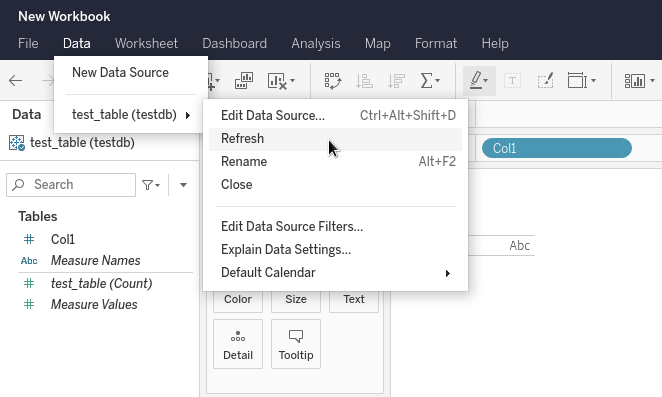Open the Clear sheet dropdown arrow
The image size is (662, 397).
click(x=293, y=80)
